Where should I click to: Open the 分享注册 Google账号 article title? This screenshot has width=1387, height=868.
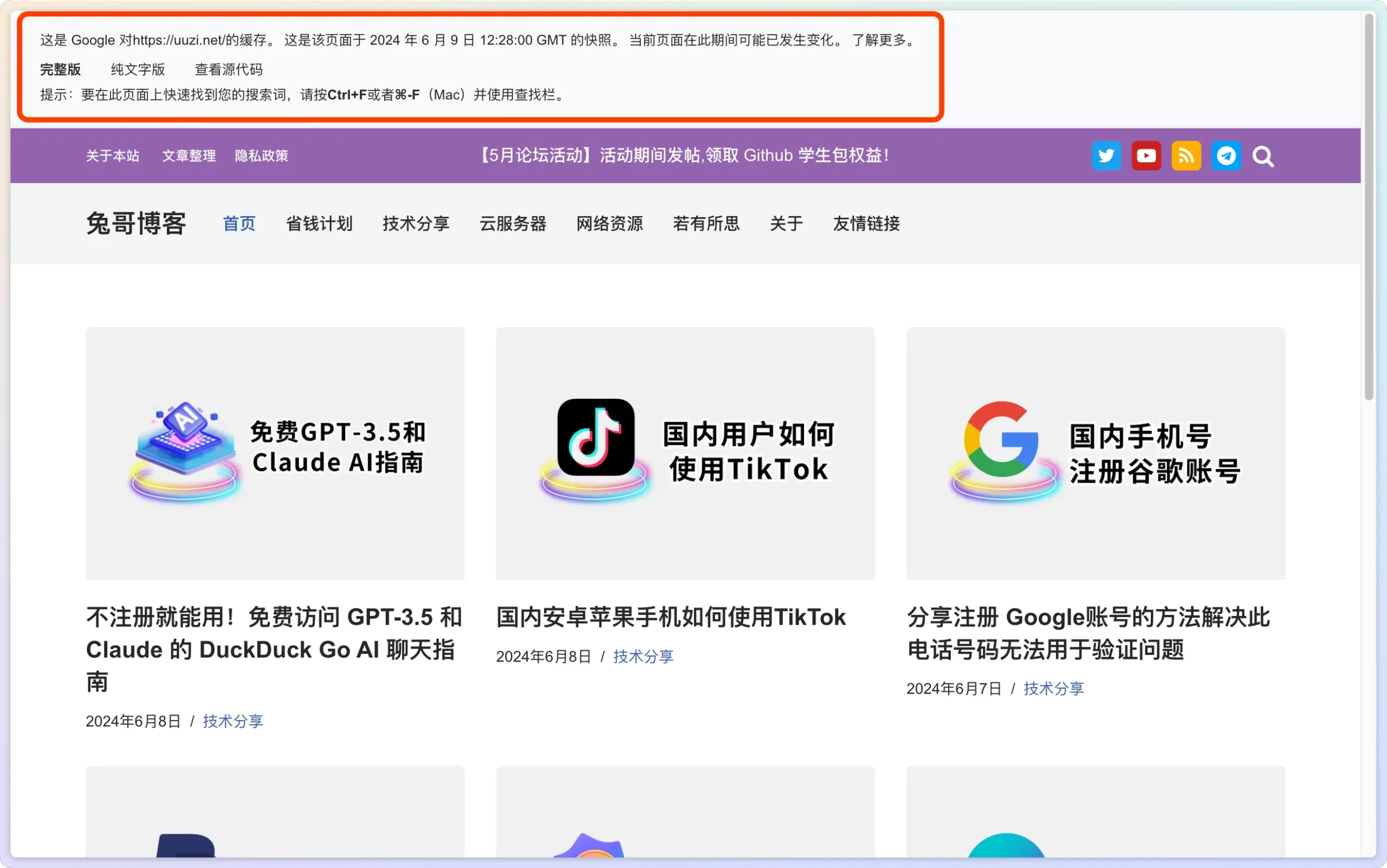1088,633
